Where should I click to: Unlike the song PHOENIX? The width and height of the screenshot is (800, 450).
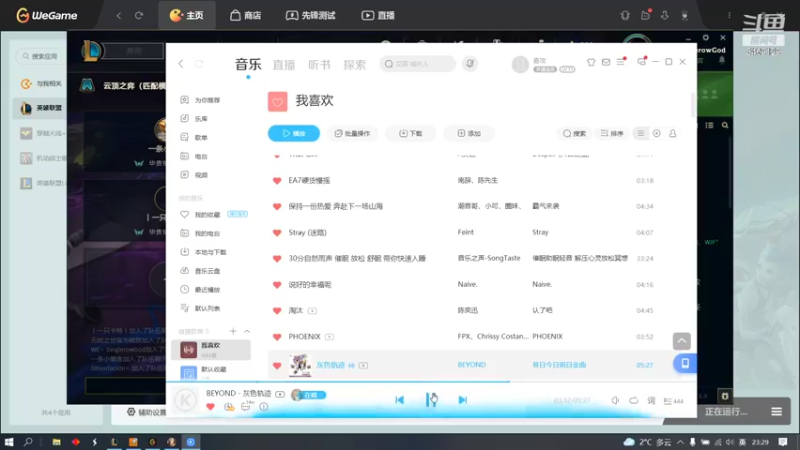click(x=277, y=337)
